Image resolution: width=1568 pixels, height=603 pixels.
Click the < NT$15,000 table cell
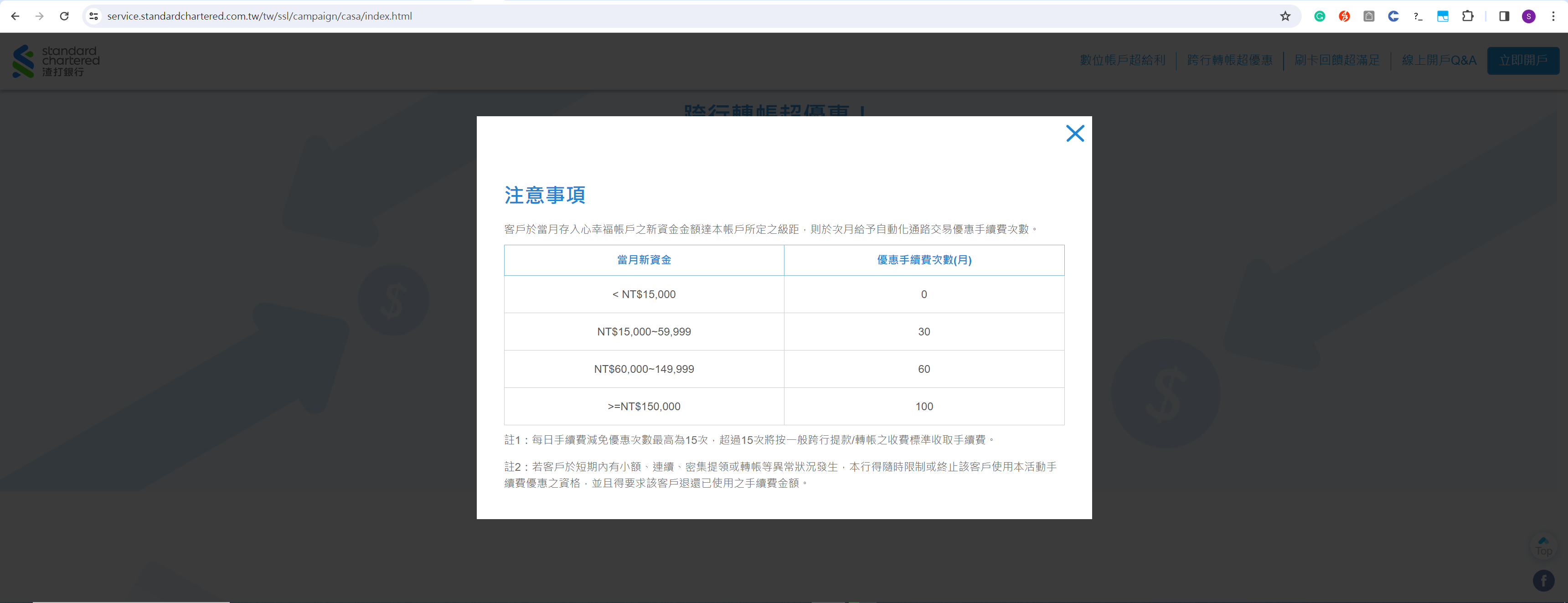point(644,294)
